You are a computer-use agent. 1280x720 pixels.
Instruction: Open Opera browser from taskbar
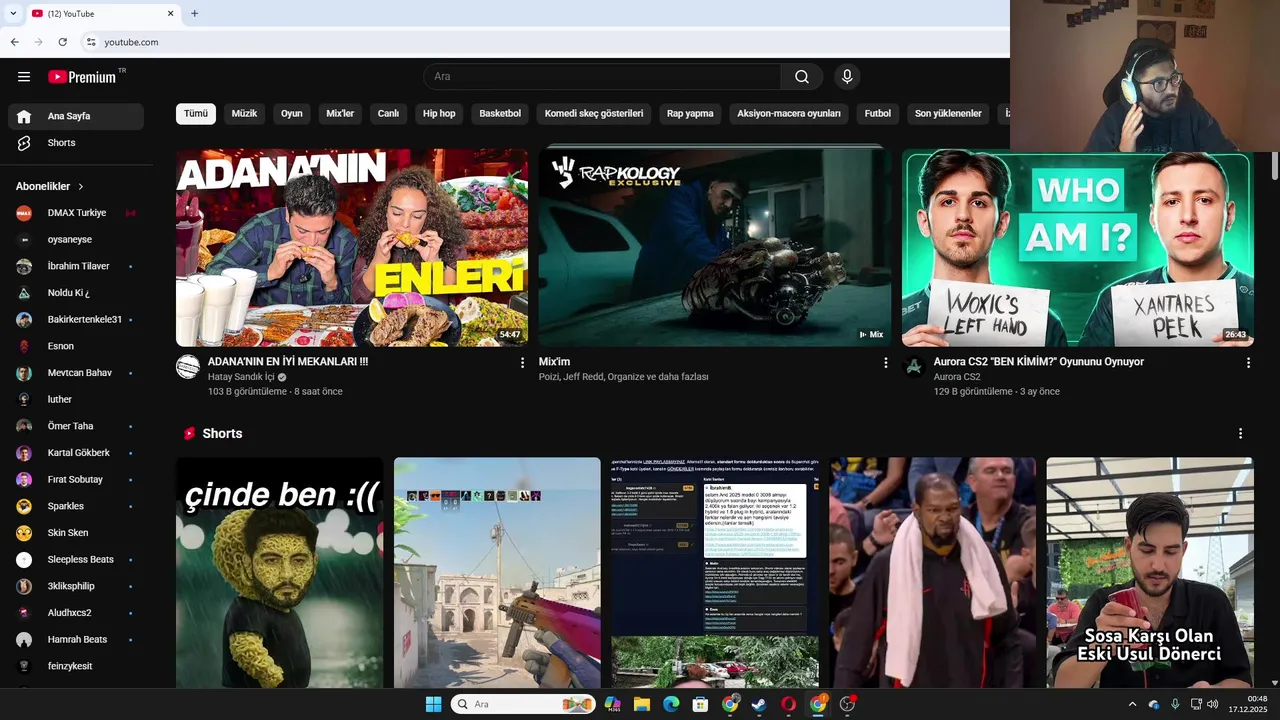[x=789, y=704]
